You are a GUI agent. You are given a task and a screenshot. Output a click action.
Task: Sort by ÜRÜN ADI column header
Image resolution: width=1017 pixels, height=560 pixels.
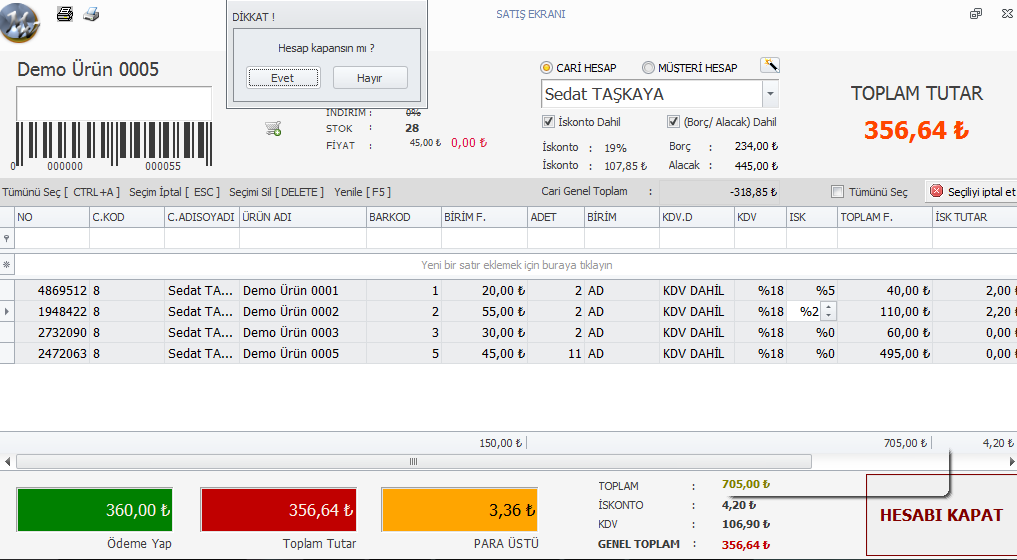[x=301, y=217]
